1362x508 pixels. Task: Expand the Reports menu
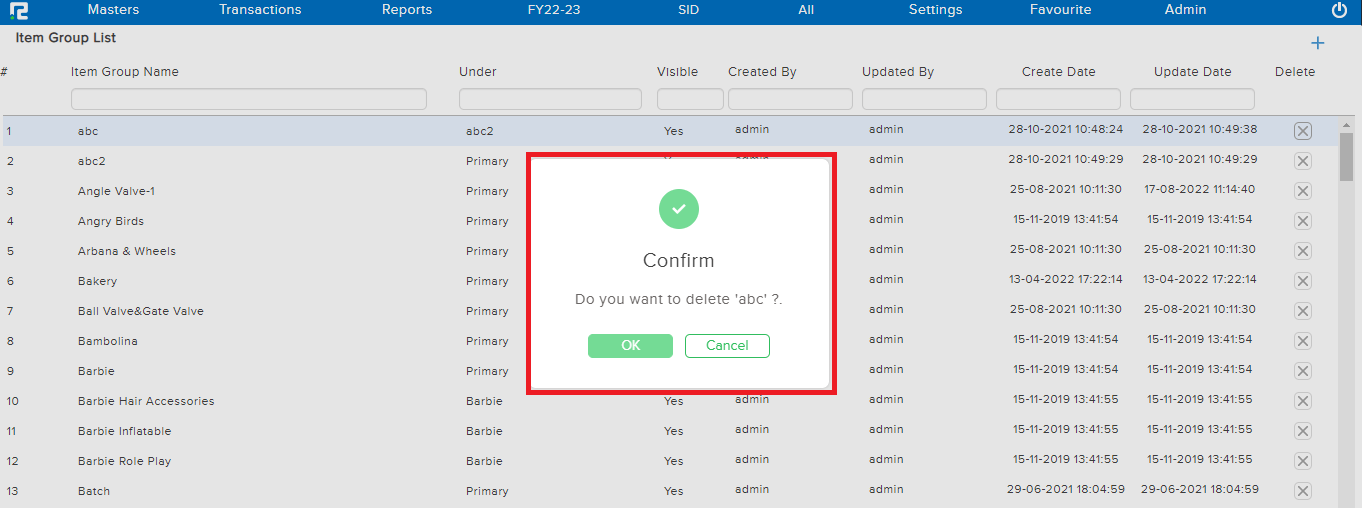click(407, 10)
